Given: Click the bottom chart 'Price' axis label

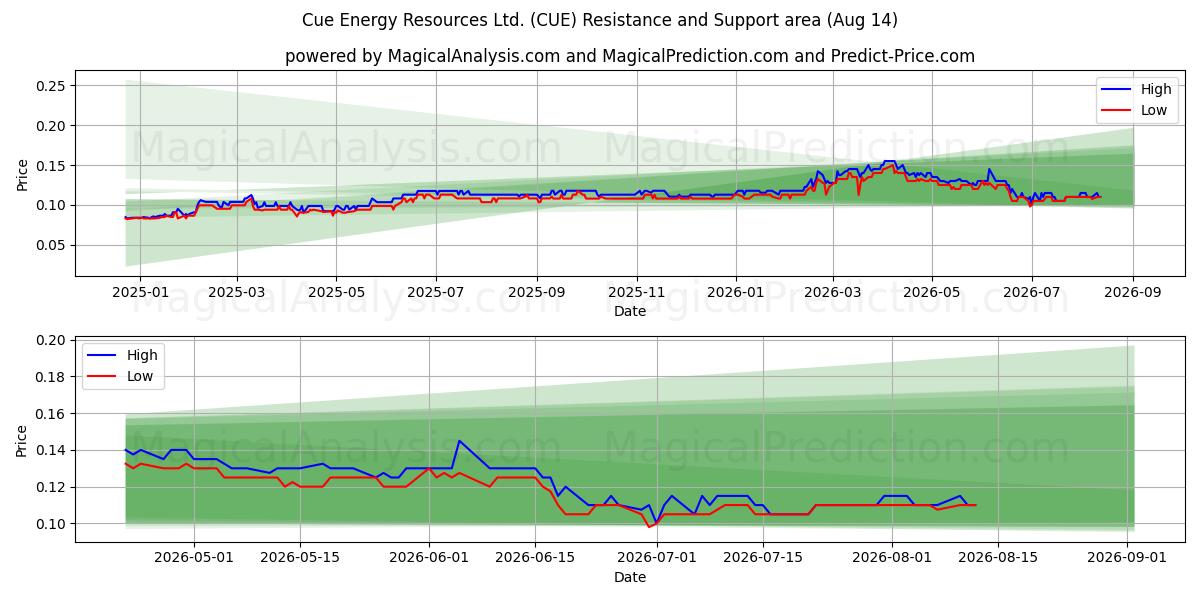Looking at the screenshot, I should pos(23,440).
